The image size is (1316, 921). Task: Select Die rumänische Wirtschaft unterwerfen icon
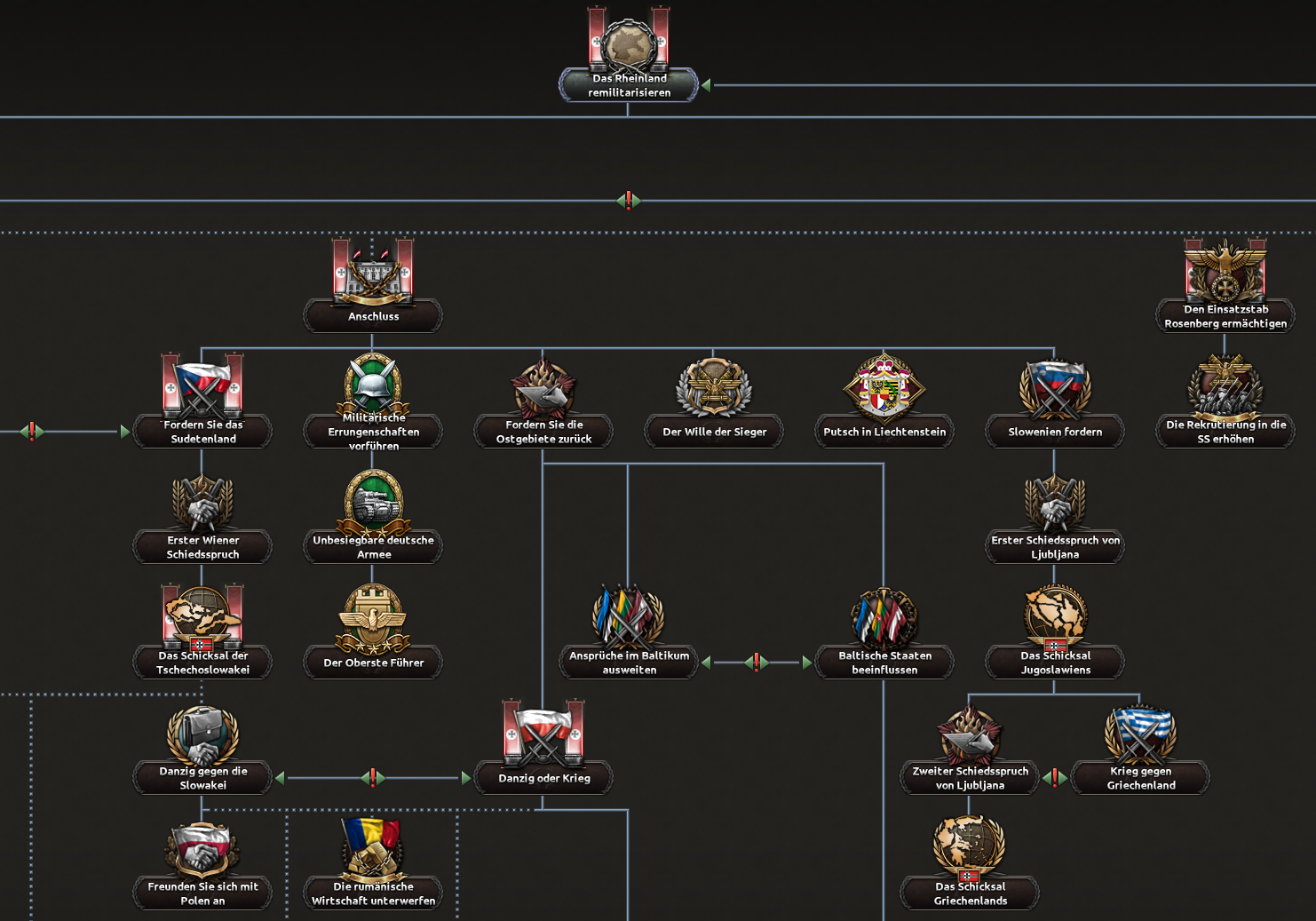click(373, 848)
